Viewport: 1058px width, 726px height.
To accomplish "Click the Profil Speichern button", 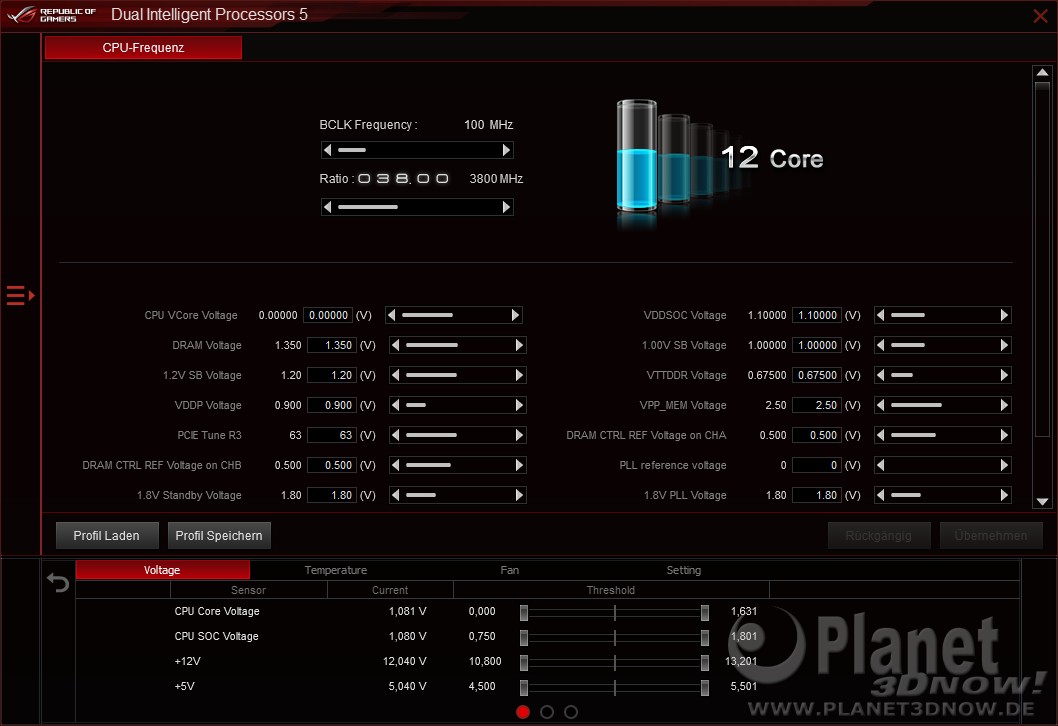I will pos(219,536).
